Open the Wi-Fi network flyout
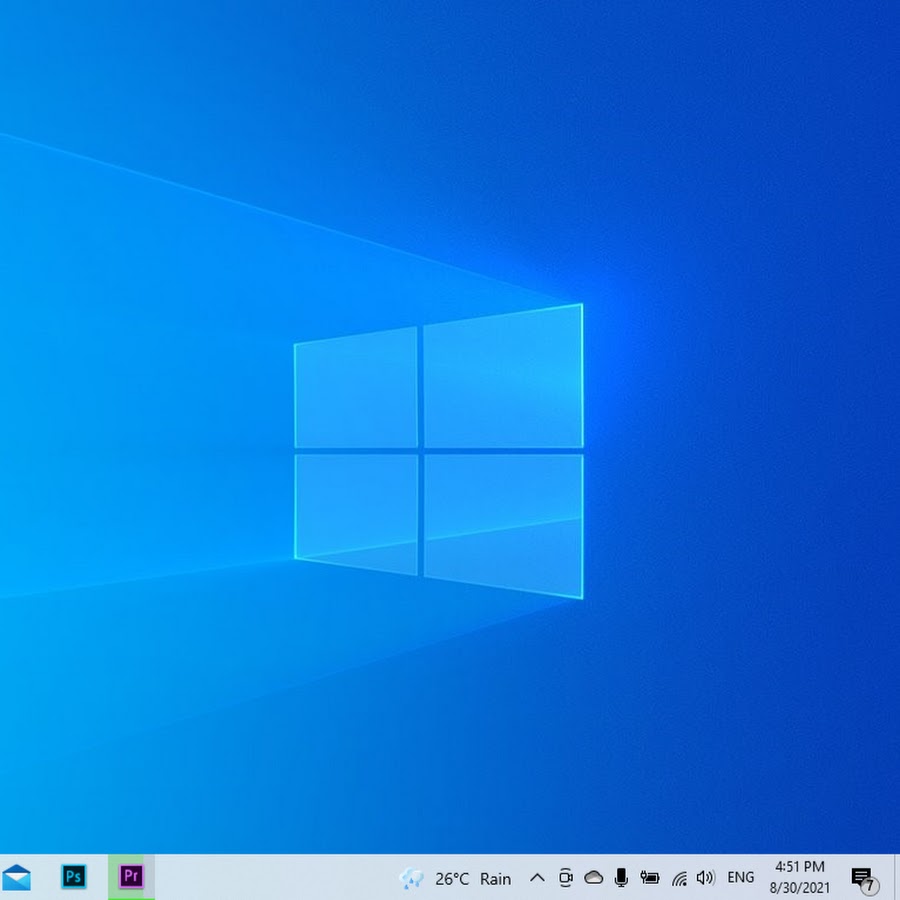This screenshot has height=900, width=900. 679,878
